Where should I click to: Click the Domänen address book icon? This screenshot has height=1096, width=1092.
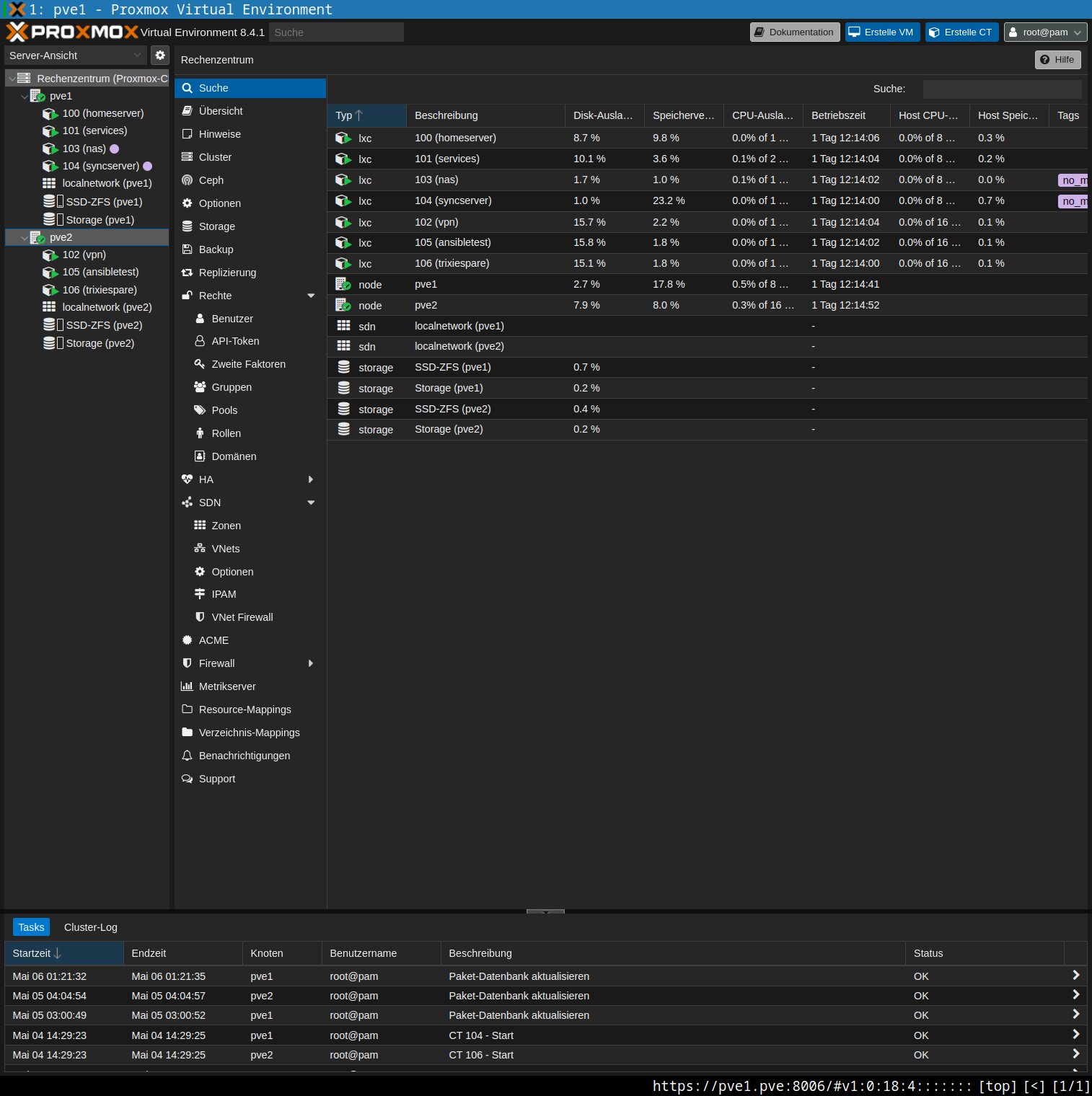point(200,456)
